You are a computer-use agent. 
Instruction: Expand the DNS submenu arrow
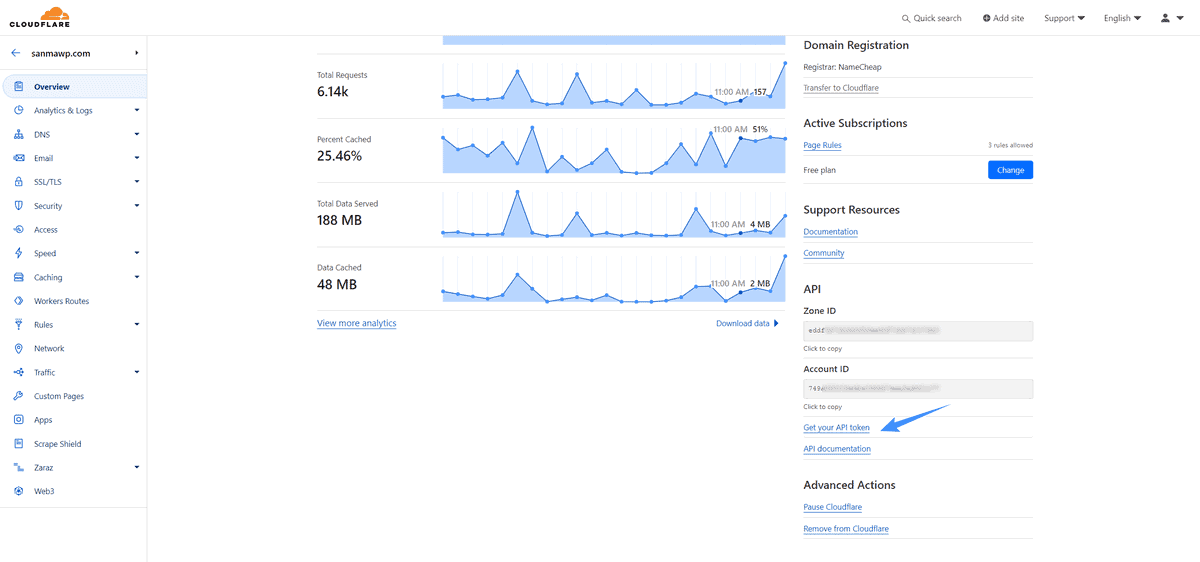(136, 134)
